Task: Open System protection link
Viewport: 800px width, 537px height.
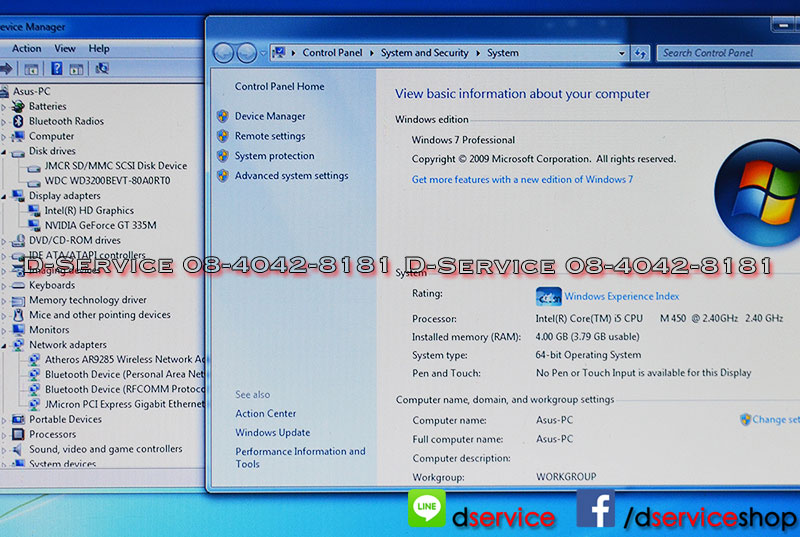Action: (x=274, y=156)
